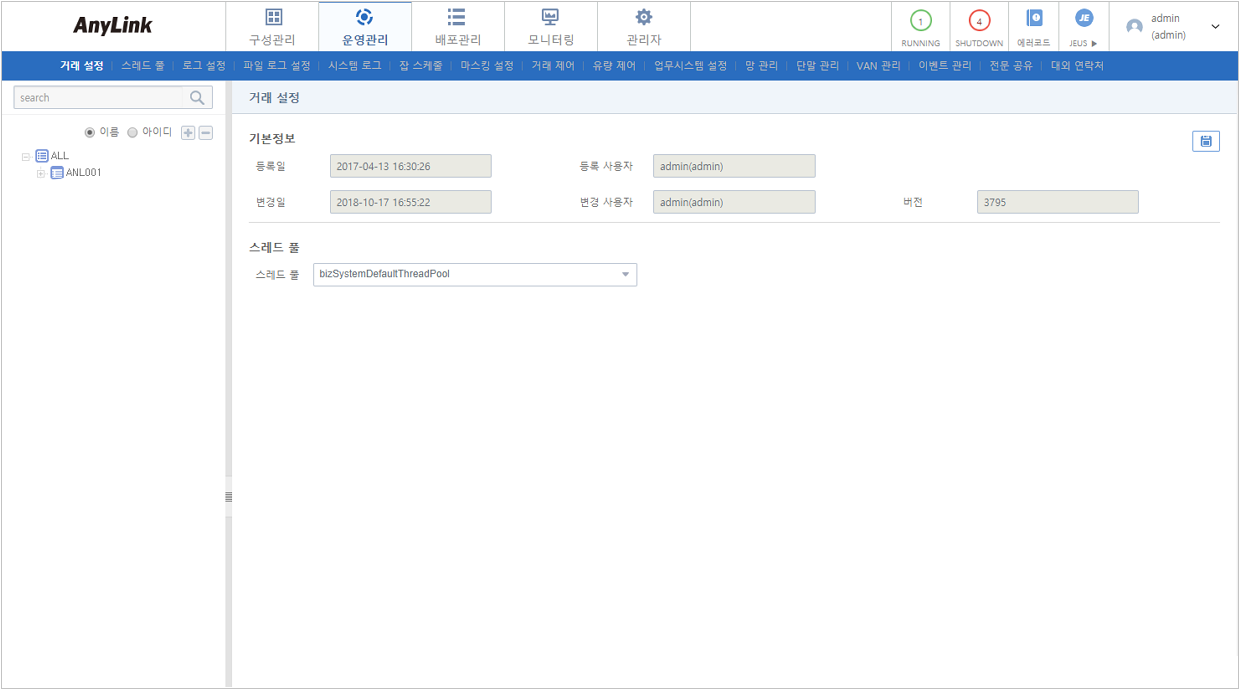Select the 이름 radio button
This screenshot has height=696, width=1241.
(x=90, y=133)
